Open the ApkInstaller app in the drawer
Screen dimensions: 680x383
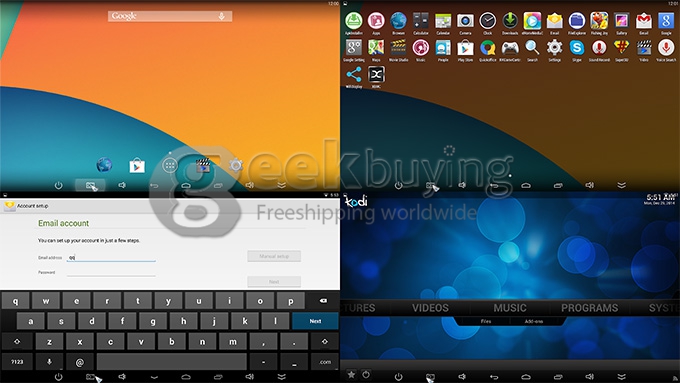click(x=353, y=21)
